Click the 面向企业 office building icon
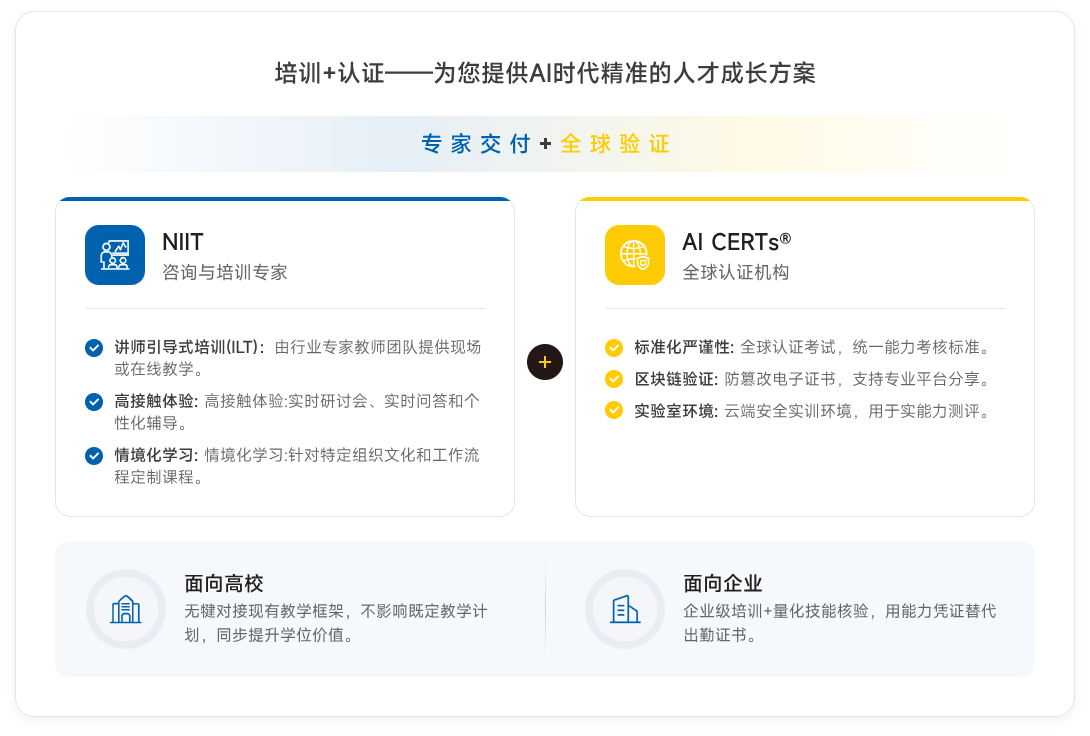Image resolution: width=1090 pixels, height=736 pixels. pyautogui.click(x=625, y=609)
